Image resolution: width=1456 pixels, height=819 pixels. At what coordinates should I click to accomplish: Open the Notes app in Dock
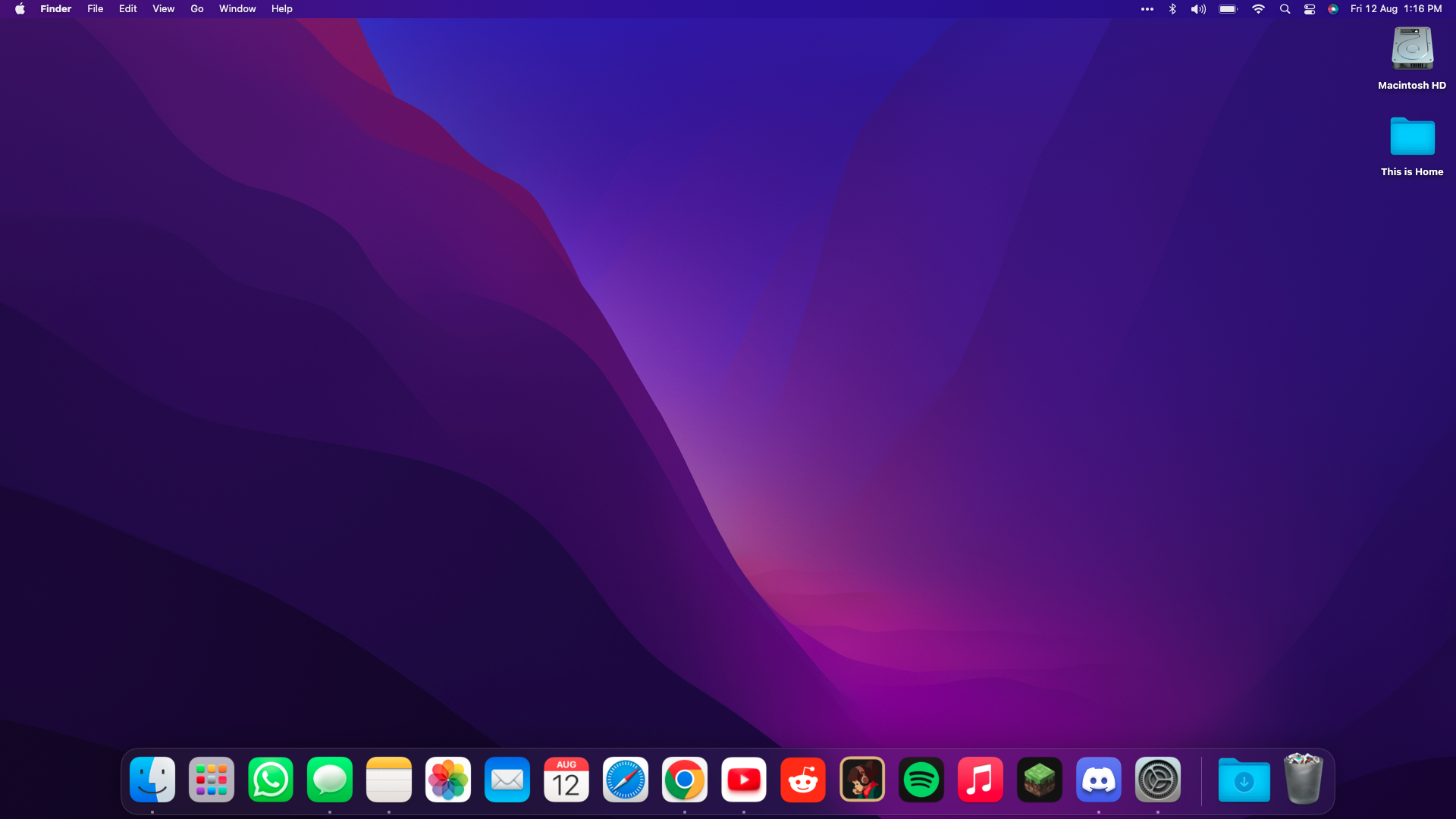tap(389, 780)
